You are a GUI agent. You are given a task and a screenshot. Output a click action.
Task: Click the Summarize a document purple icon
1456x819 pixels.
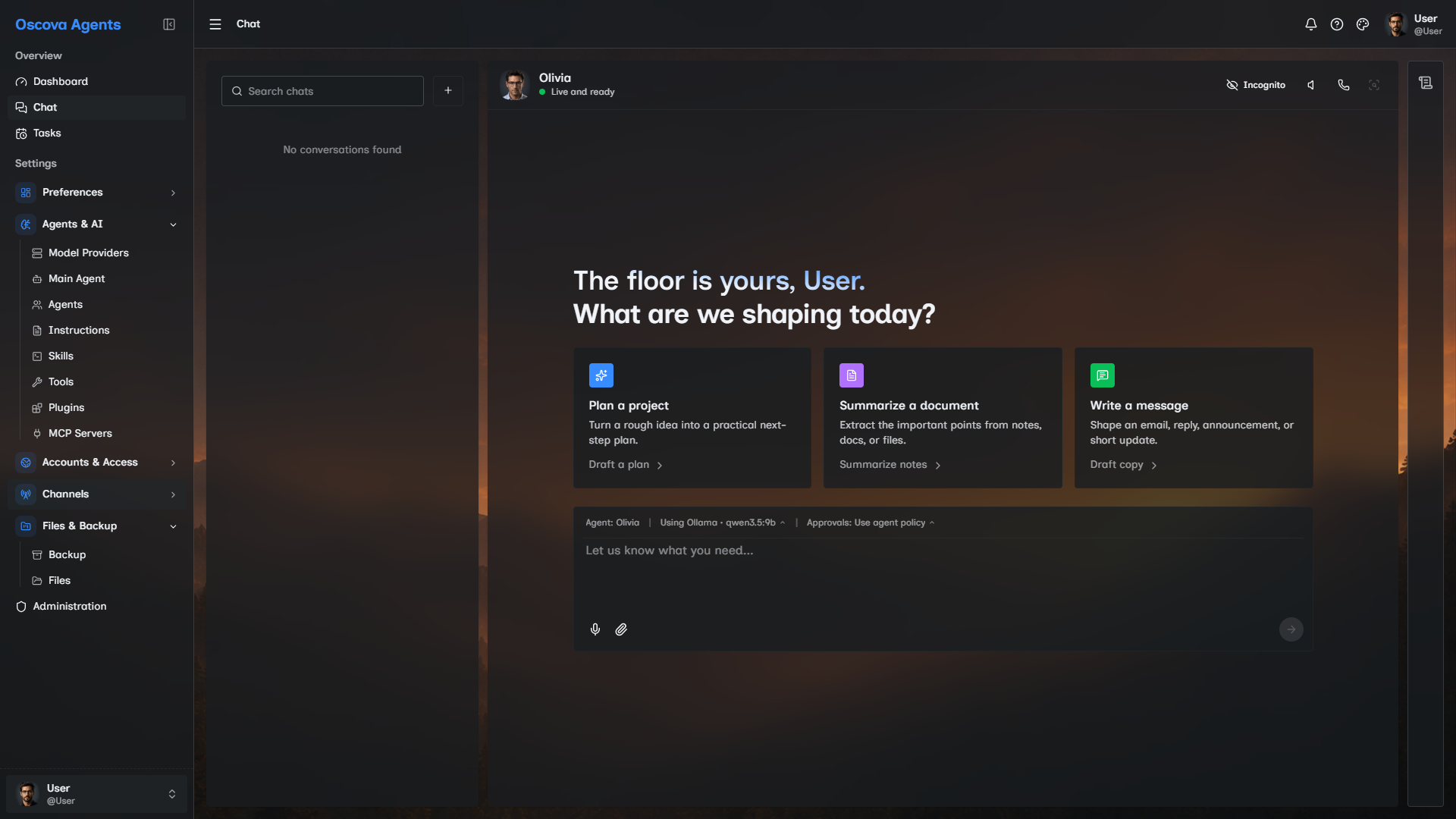pyautogui.click(x=852, y=375)
